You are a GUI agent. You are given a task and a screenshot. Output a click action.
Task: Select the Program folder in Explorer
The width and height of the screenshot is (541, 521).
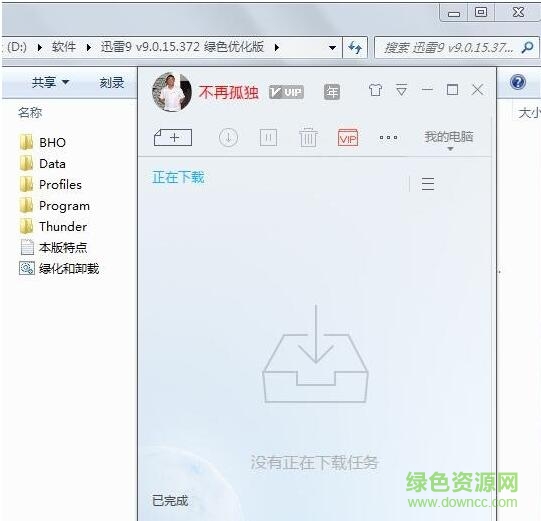(55, 206)
